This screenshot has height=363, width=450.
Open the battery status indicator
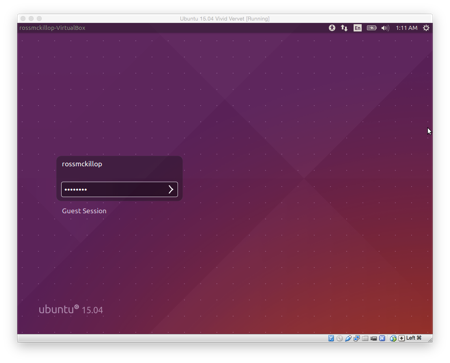click(371, 28)
